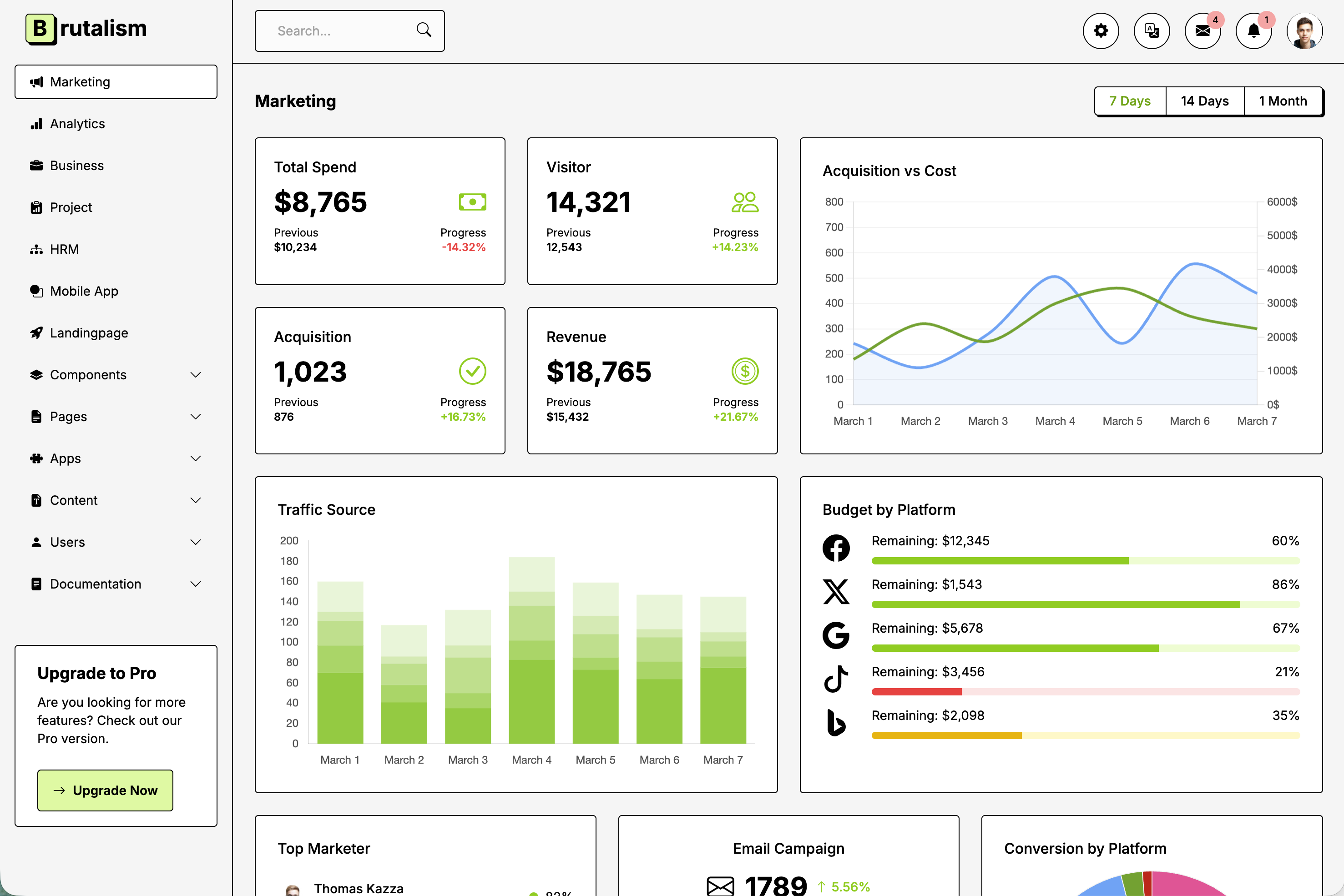Click the Google 67% budget percentage
Image resolution: width=1344 pixels, height=896 pixels.
click(1285, 629)
